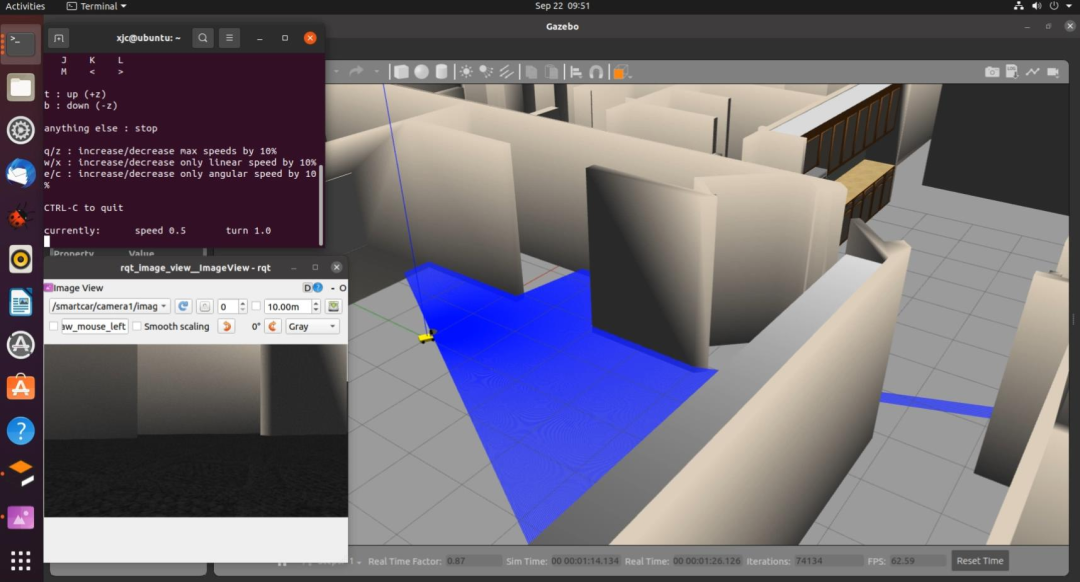Insert a box shape in Gazebo

[x=402, y=72]
